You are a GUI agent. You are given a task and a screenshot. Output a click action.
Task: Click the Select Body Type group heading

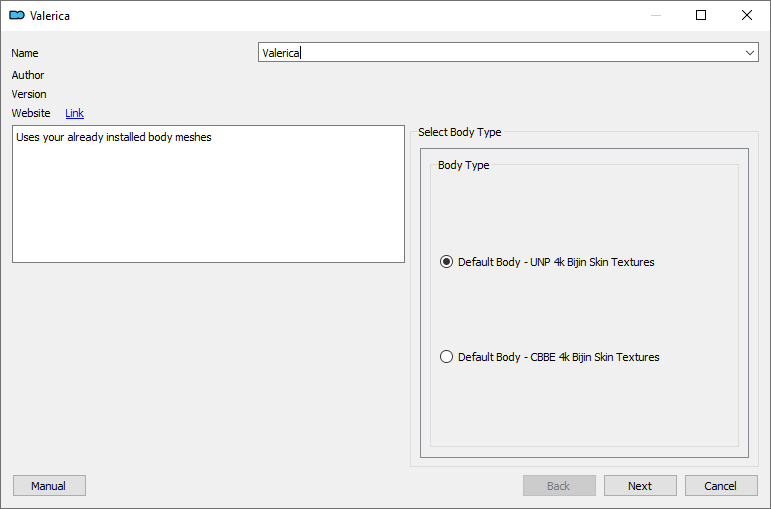pos(460,132)
